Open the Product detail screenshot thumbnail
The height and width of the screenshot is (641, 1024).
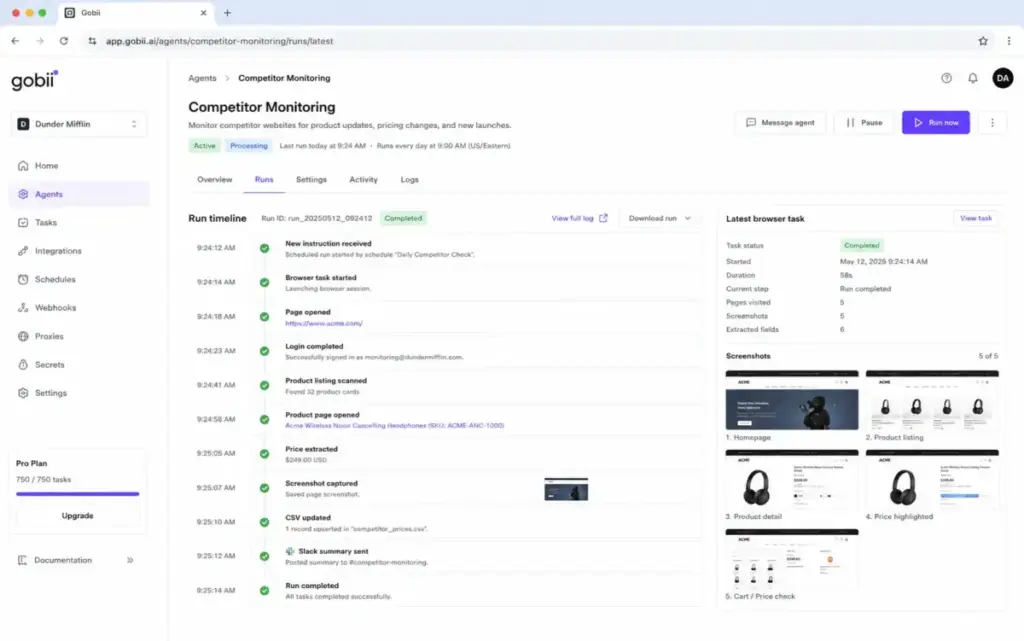(x=792, y=480)
